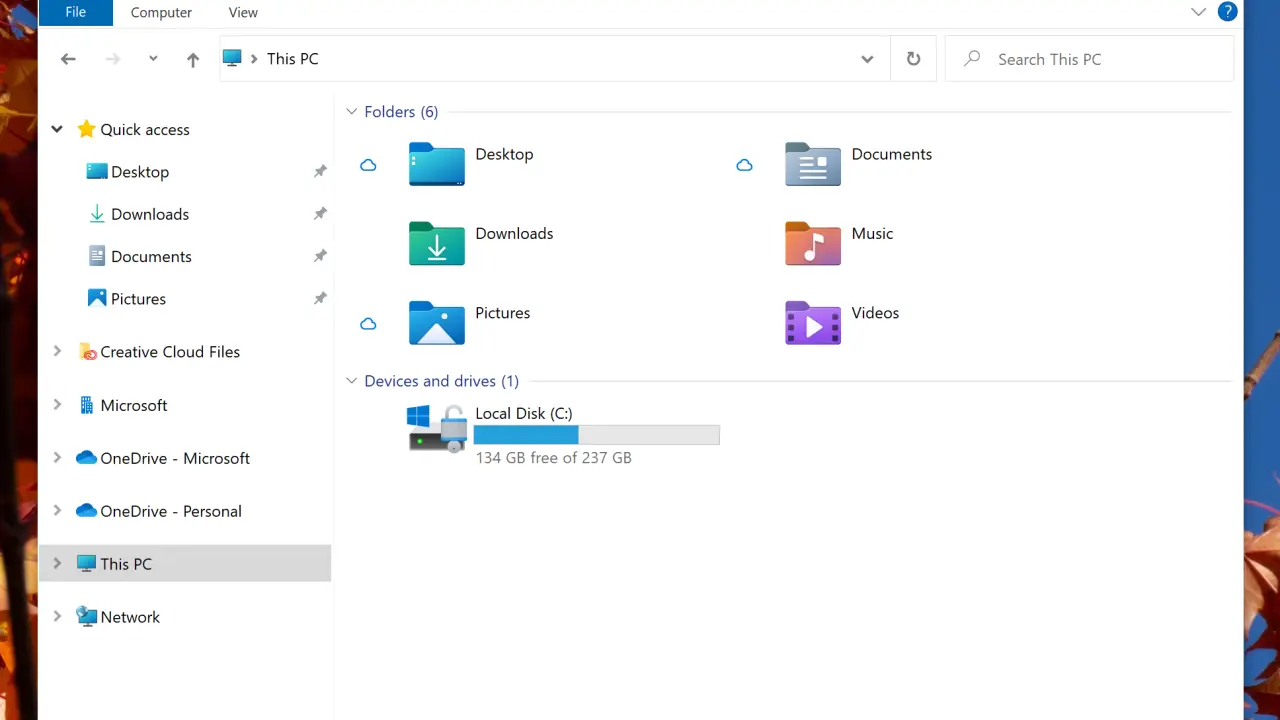Open the Pictures folder icon in main pane
Screen dimensions: 1280x720
[436, 323]
